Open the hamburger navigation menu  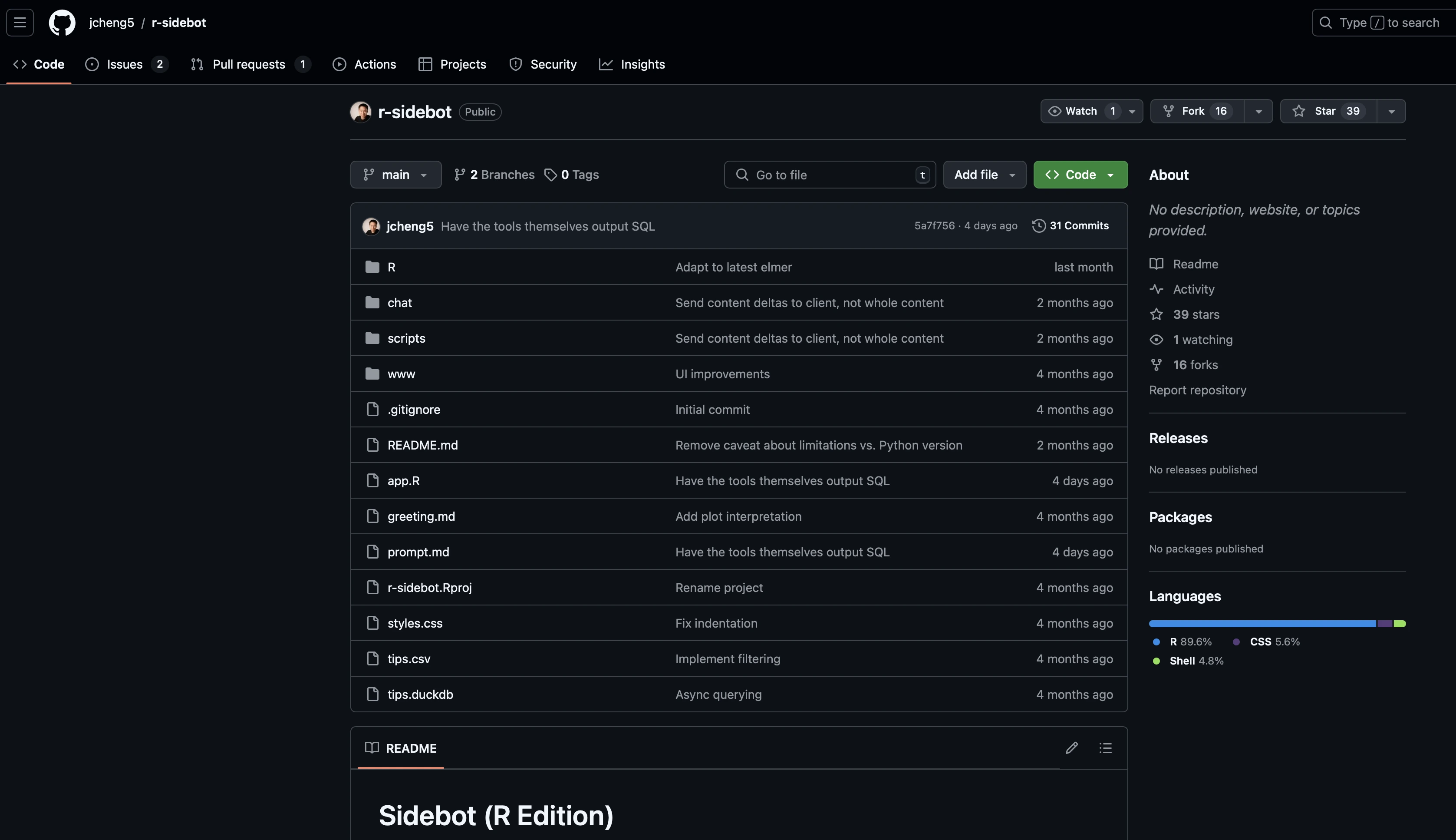(20, 23)
